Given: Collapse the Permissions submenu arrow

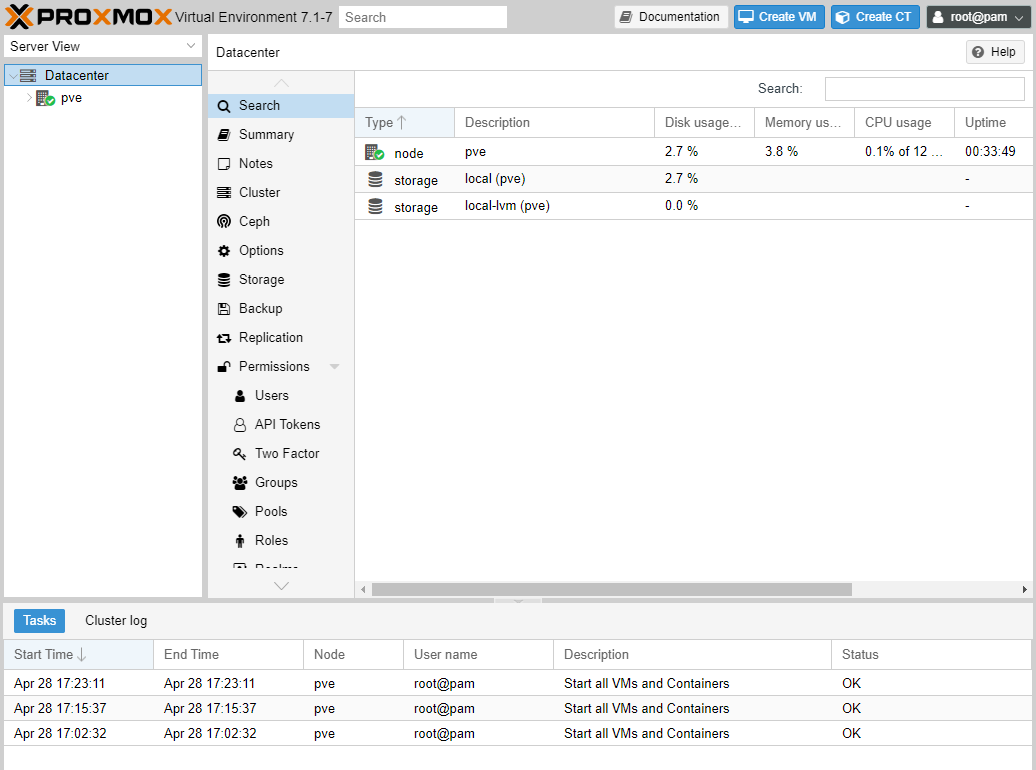Looking at the screenshot, I should [x=334, y=367].
